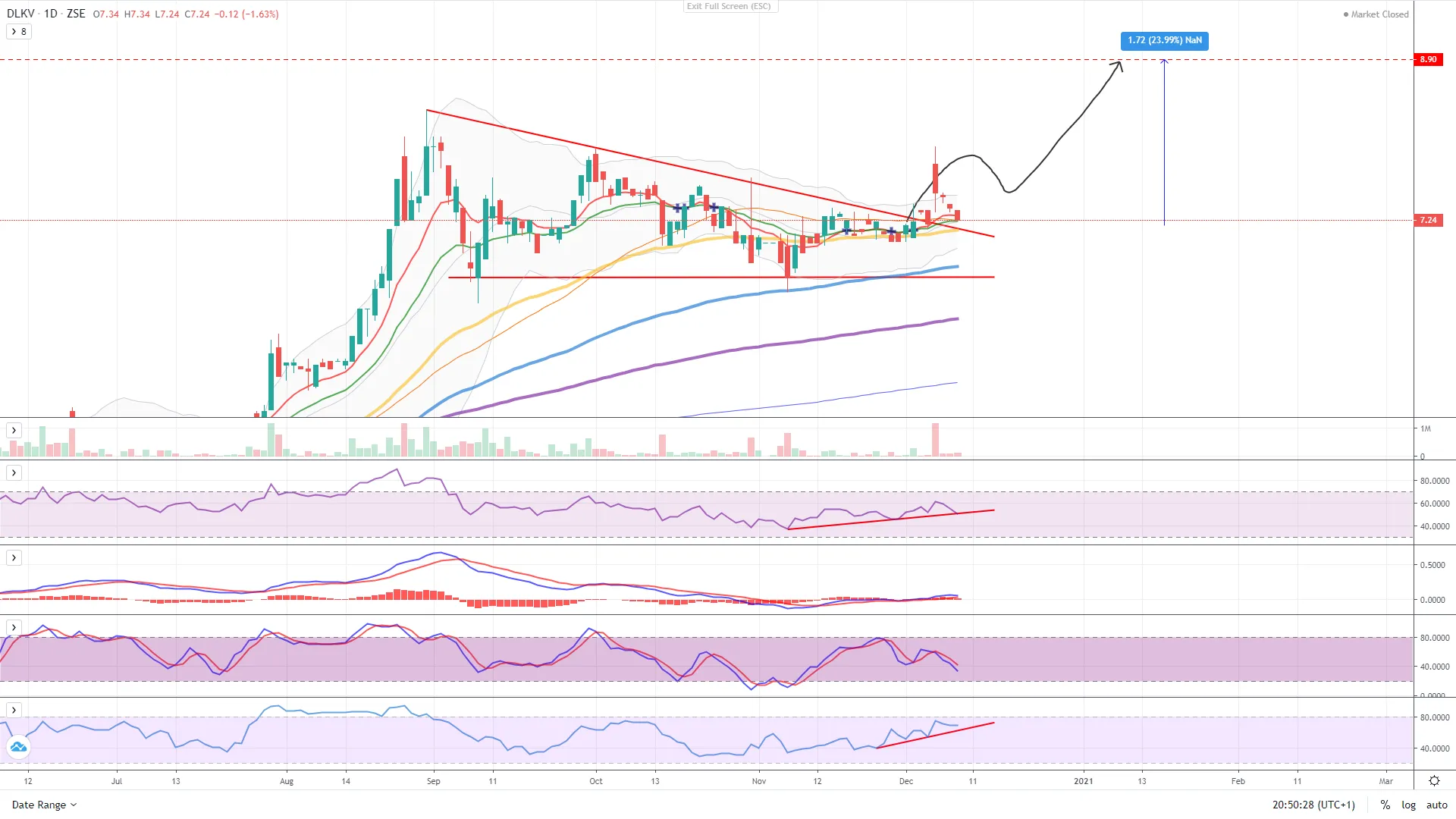Click the 8.90 red price label
1456x819 pixels.
(x=1428, y=59)
